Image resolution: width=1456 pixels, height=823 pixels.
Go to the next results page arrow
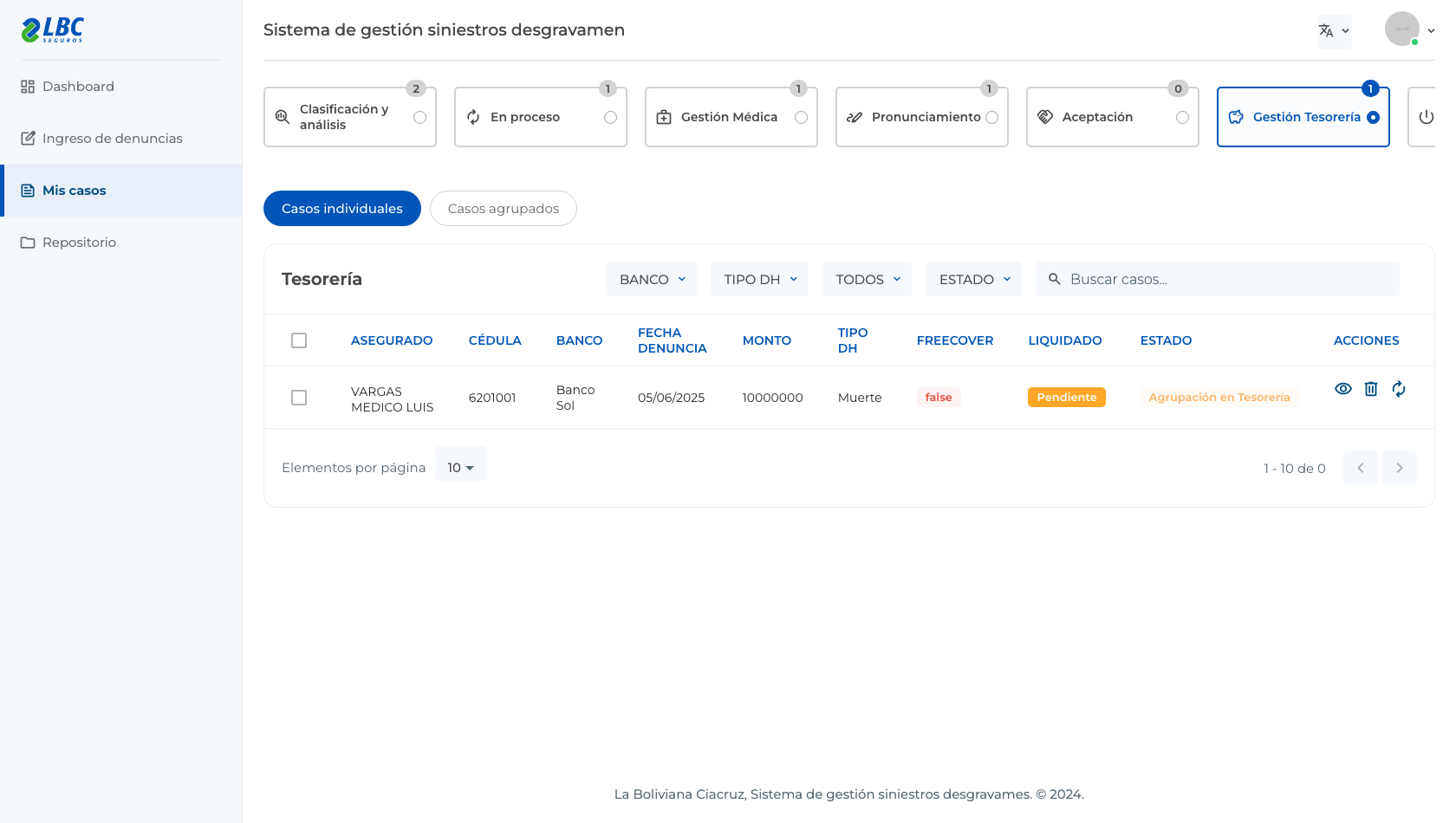(1400, 468)
